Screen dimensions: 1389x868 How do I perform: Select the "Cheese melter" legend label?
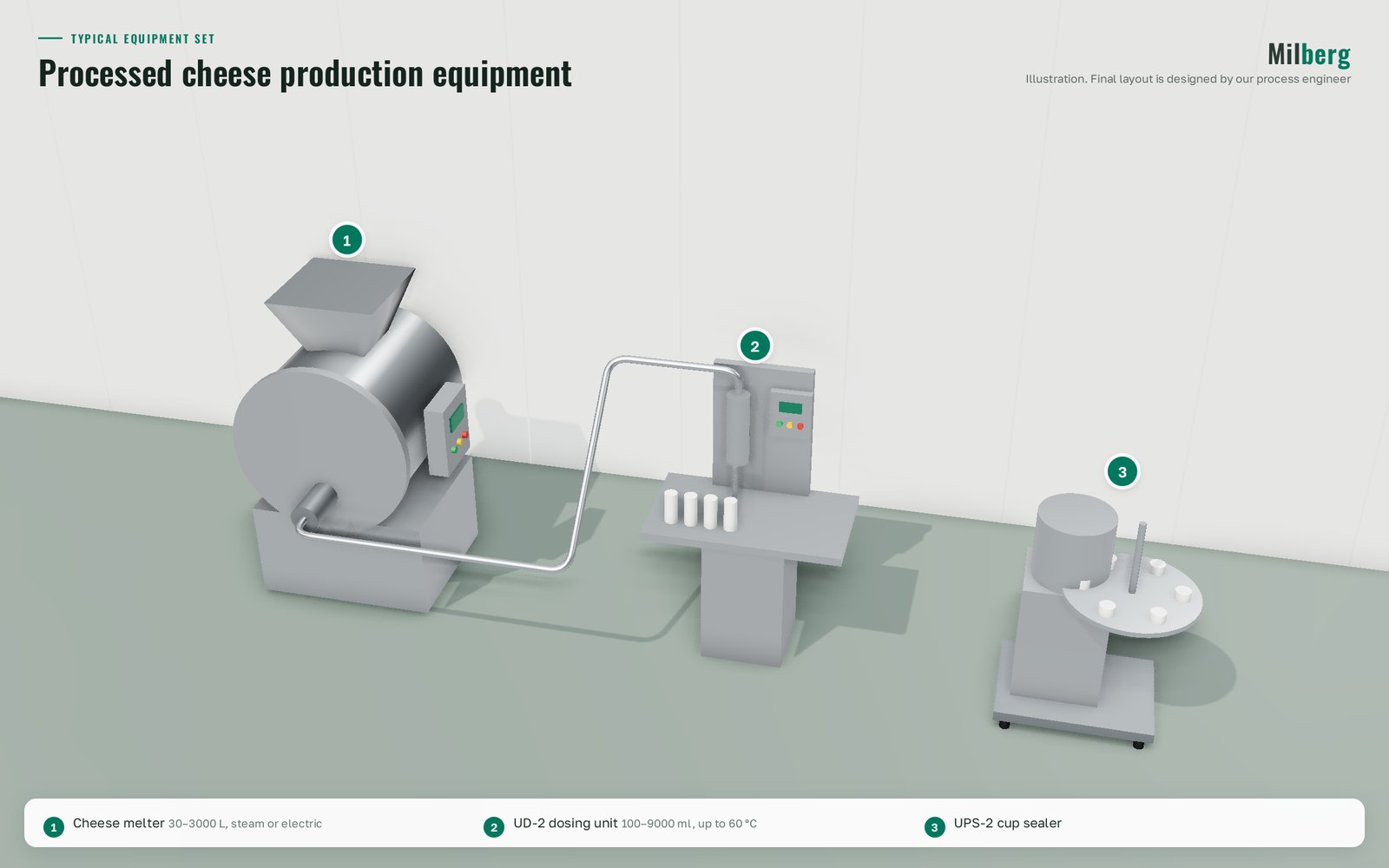click(x=118, y=823)
